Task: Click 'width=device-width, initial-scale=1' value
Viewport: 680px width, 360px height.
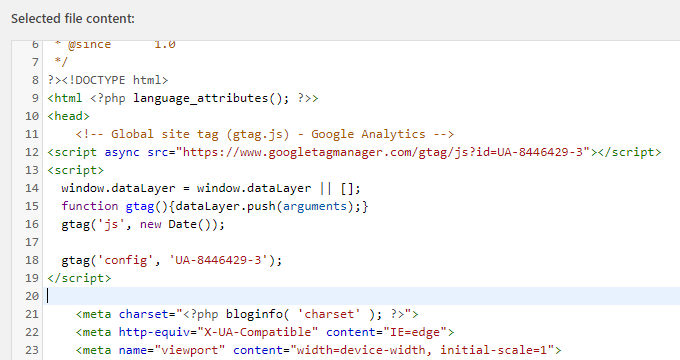Action: click(x=422, y=350)
